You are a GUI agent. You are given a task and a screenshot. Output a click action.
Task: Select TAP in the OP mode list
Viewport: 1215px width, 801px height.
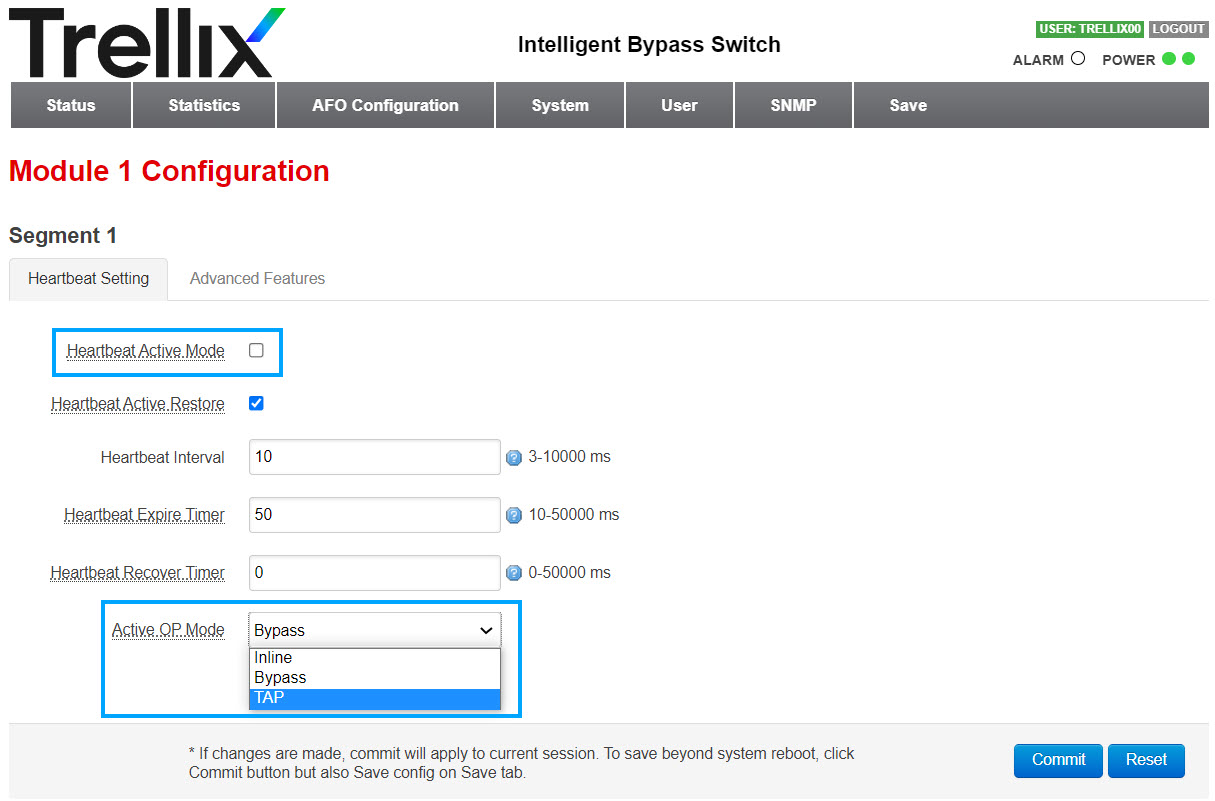[x=374, y=698]
